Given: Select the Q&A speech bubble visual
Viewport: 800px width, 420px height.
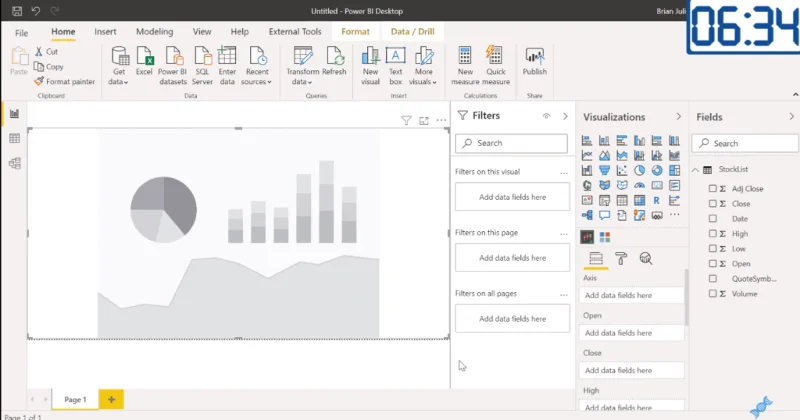Looking at the screenshot, I should (604, 215).
